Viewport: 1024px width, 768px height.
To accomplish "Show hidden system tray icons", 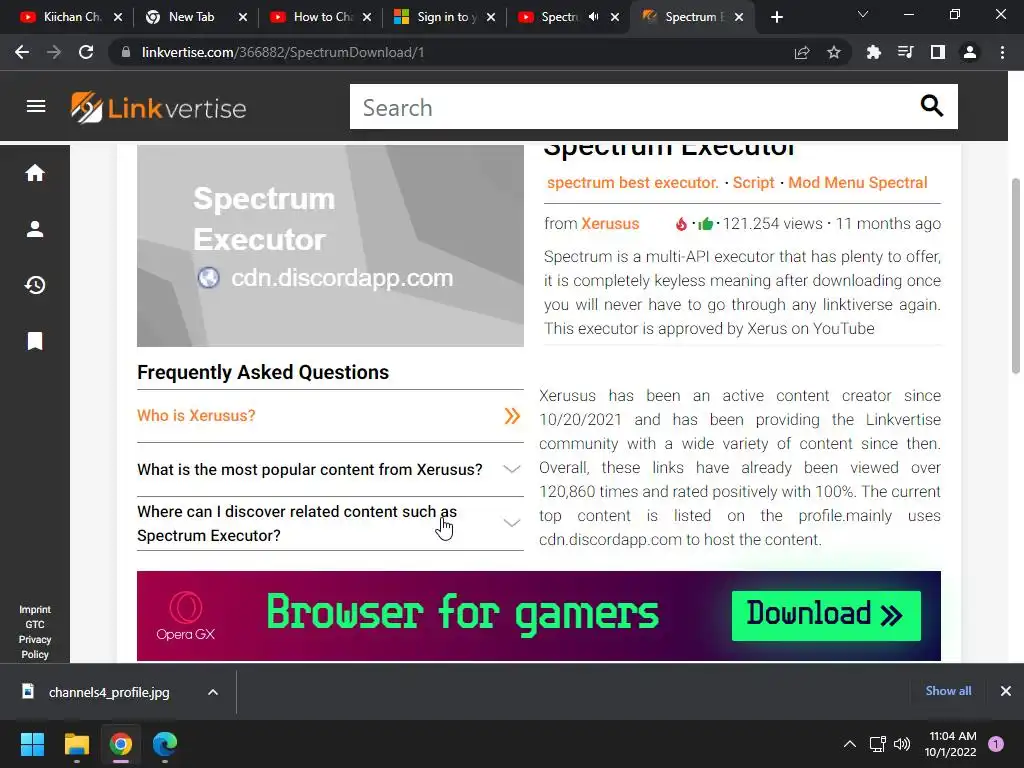I will [850, 744].
